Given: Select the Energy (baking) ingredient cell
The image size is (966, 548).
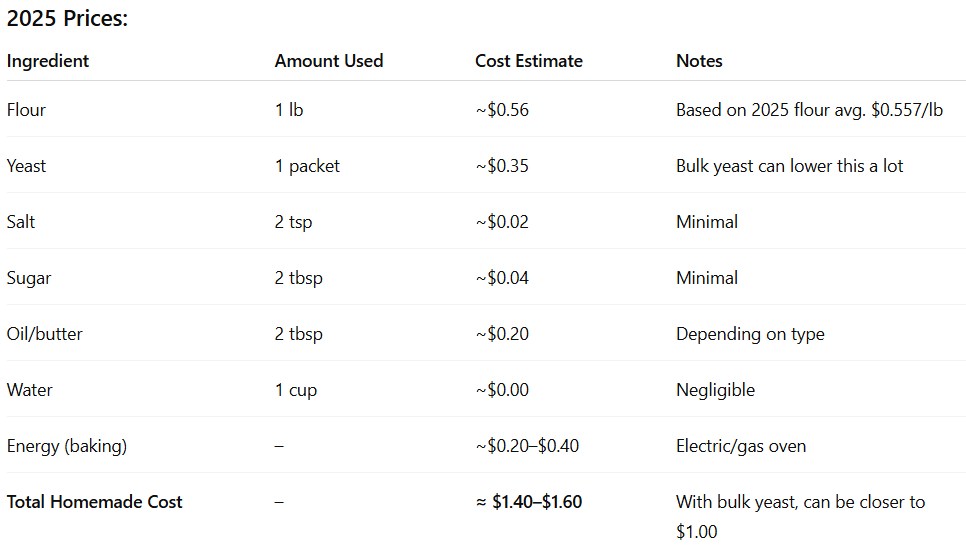Looking at the screenshot, I should click(67, 446).
